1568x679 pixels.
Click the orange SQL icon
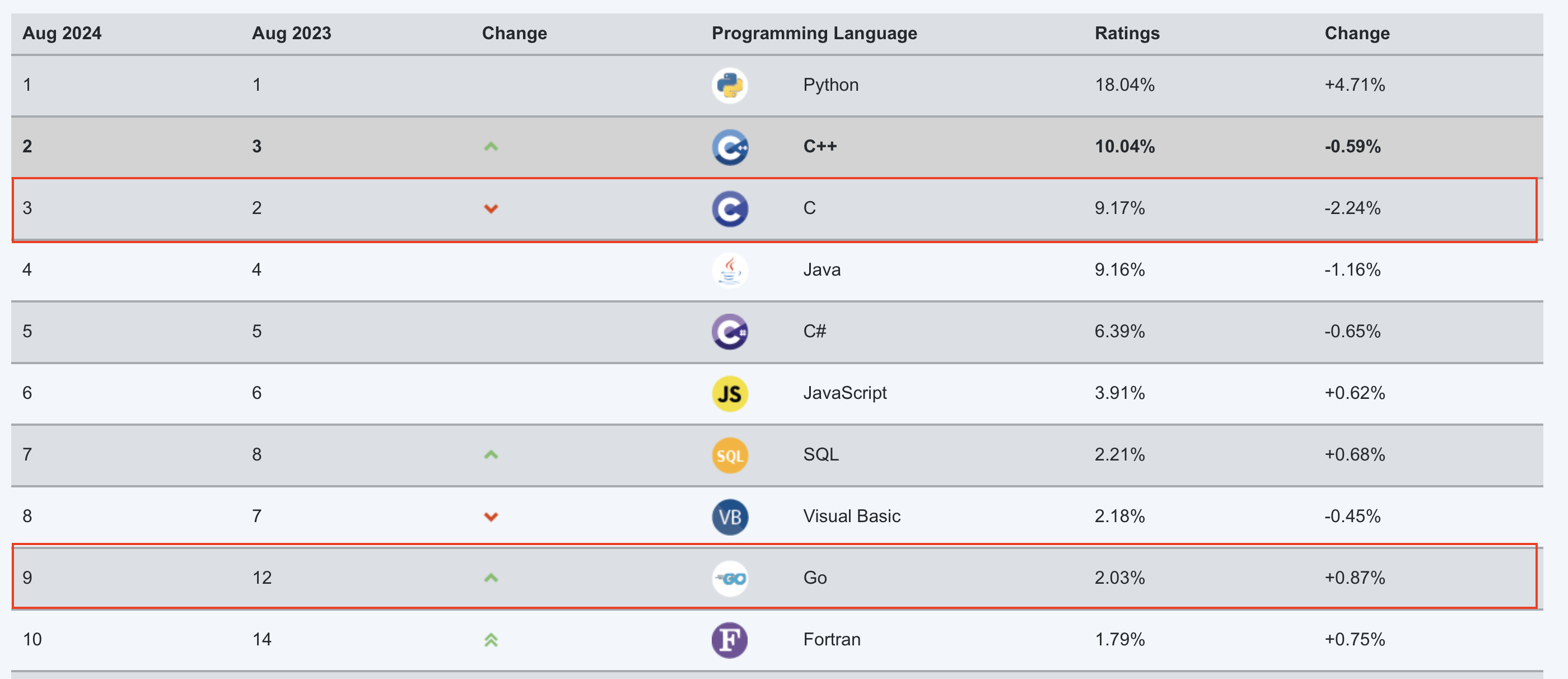730,455
